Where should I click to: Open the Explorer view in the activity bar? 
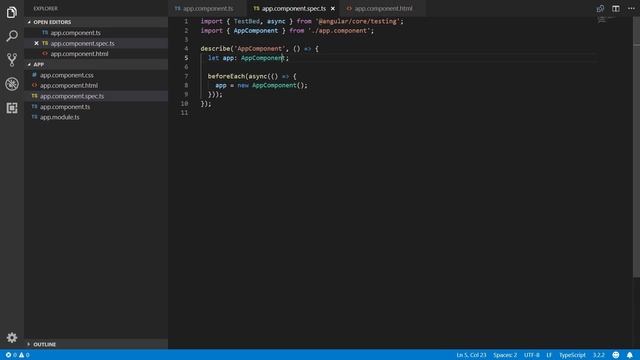click(12, 12)
